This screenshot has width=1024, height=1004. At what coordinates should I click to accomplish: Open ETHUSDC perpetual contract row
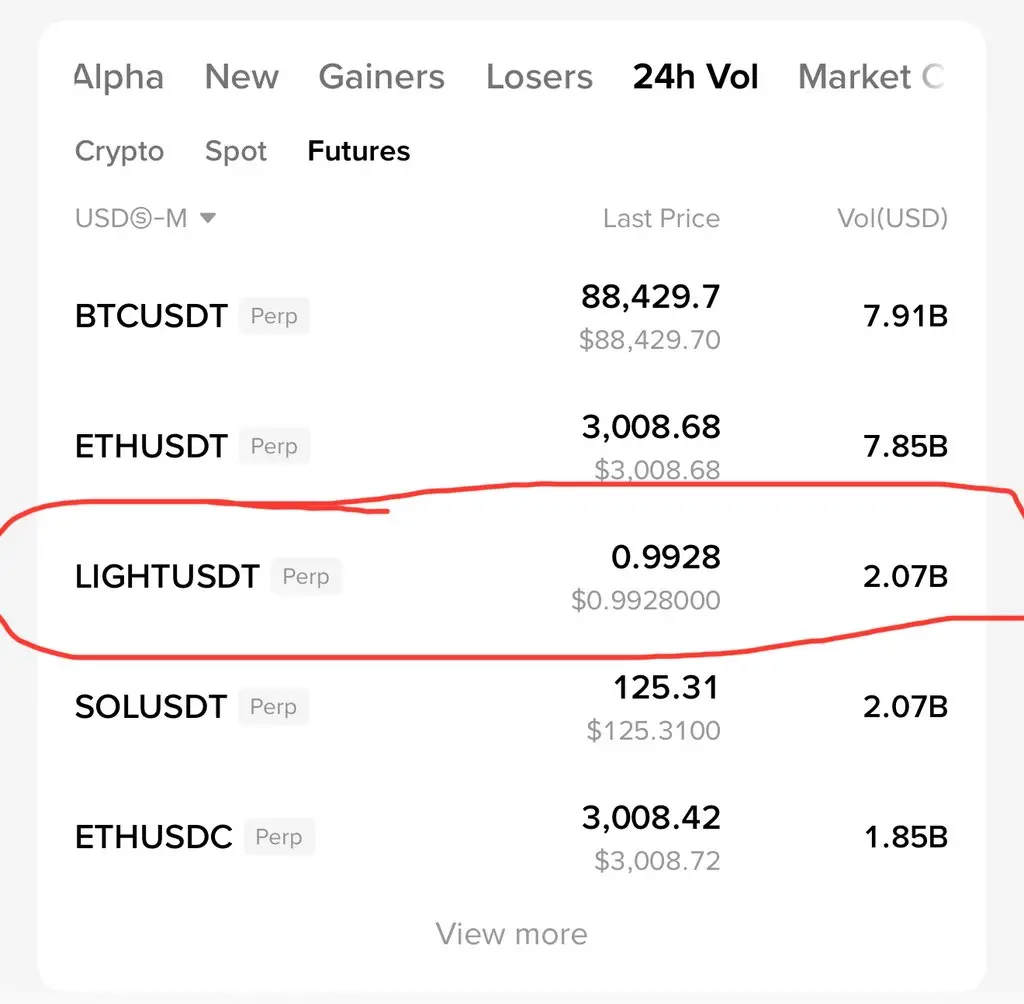[511, 837]
